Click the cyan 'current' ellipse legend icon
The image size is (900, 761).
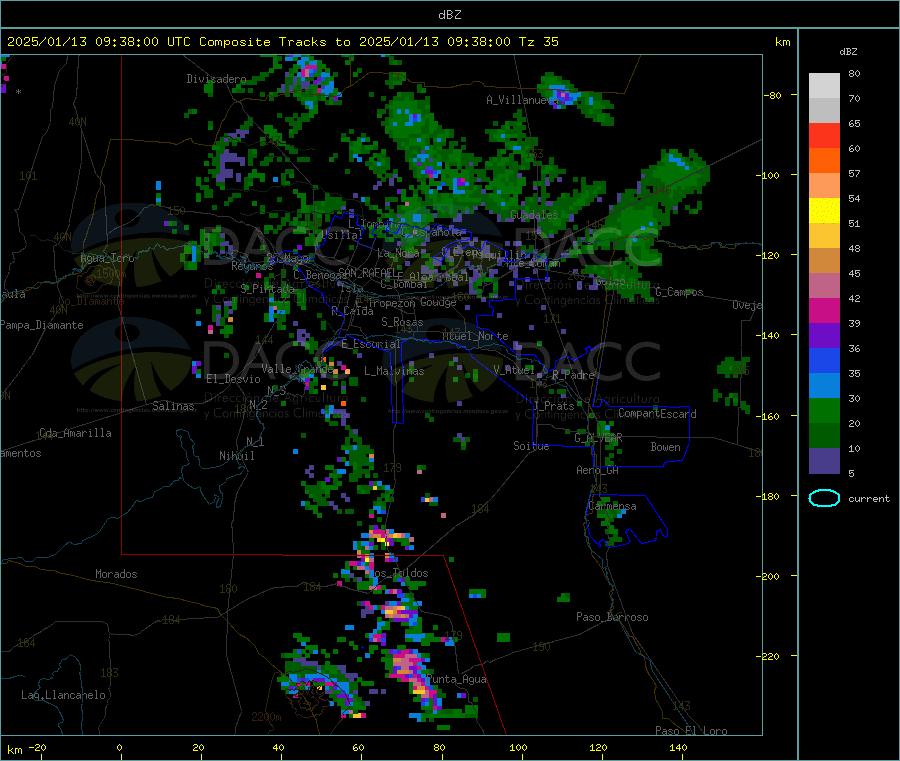pyautogui.click(x=824, y=498)
